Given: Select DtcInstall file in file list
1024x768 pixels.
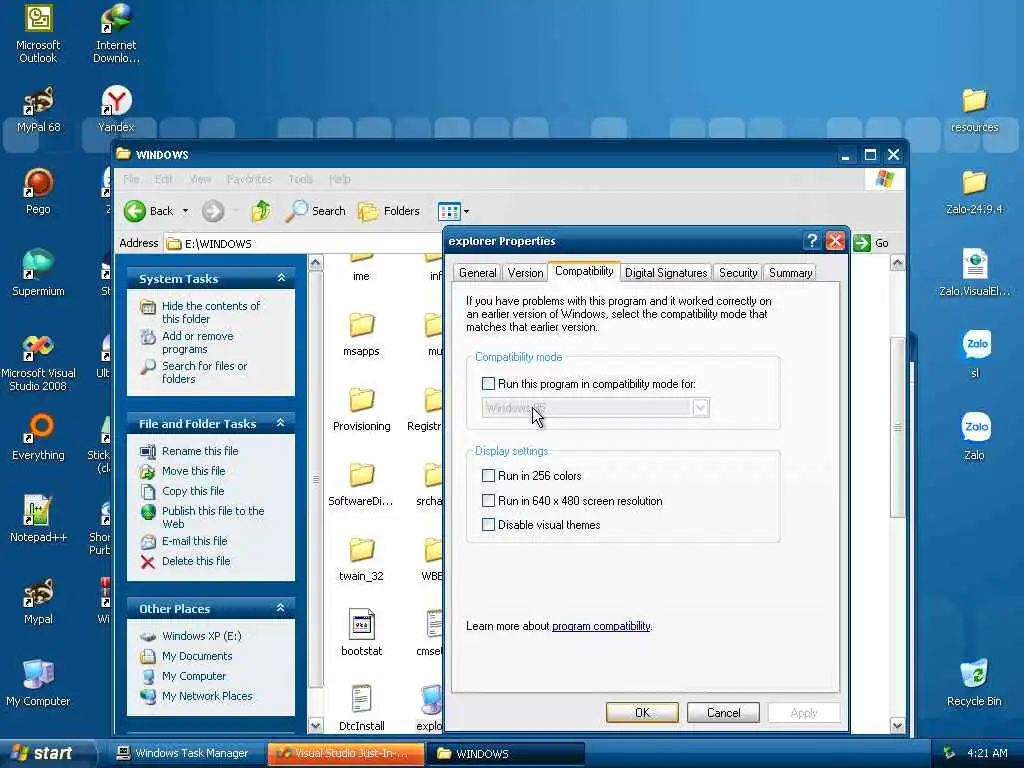Looking at the screenshot, I should (x=361, y=708).
